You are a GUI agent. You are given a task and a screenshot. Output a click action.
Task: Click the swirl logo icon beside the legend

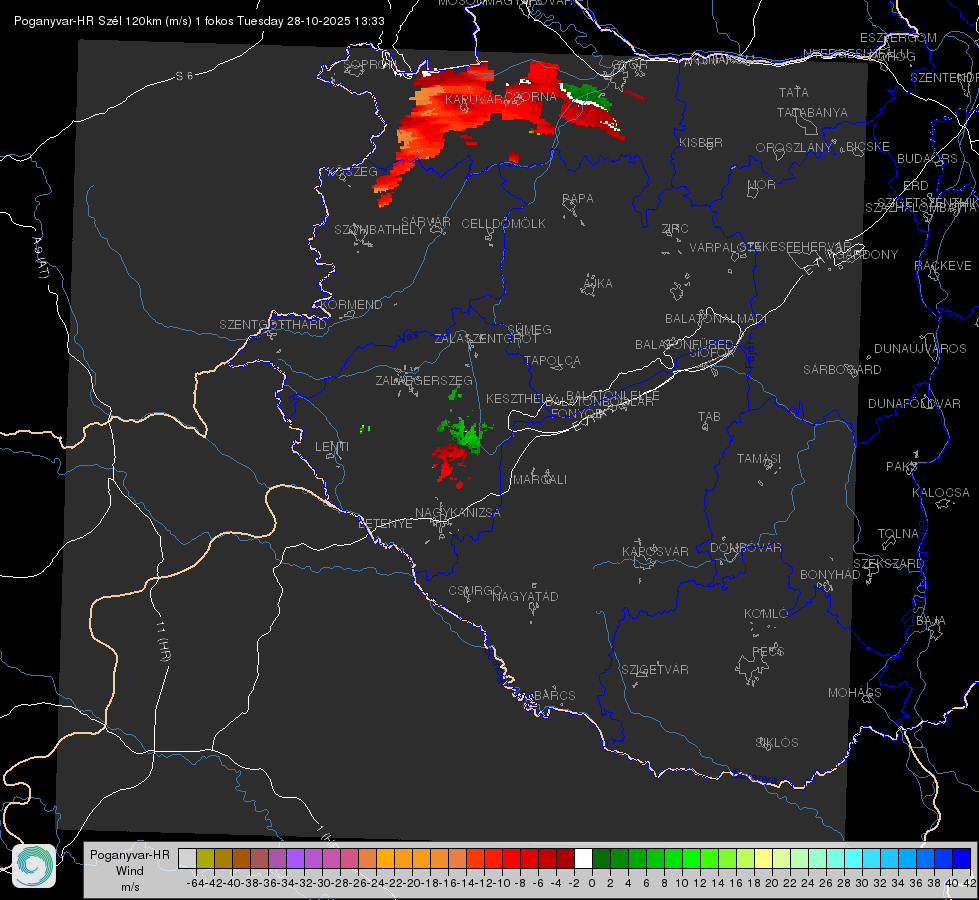(34, 866)
